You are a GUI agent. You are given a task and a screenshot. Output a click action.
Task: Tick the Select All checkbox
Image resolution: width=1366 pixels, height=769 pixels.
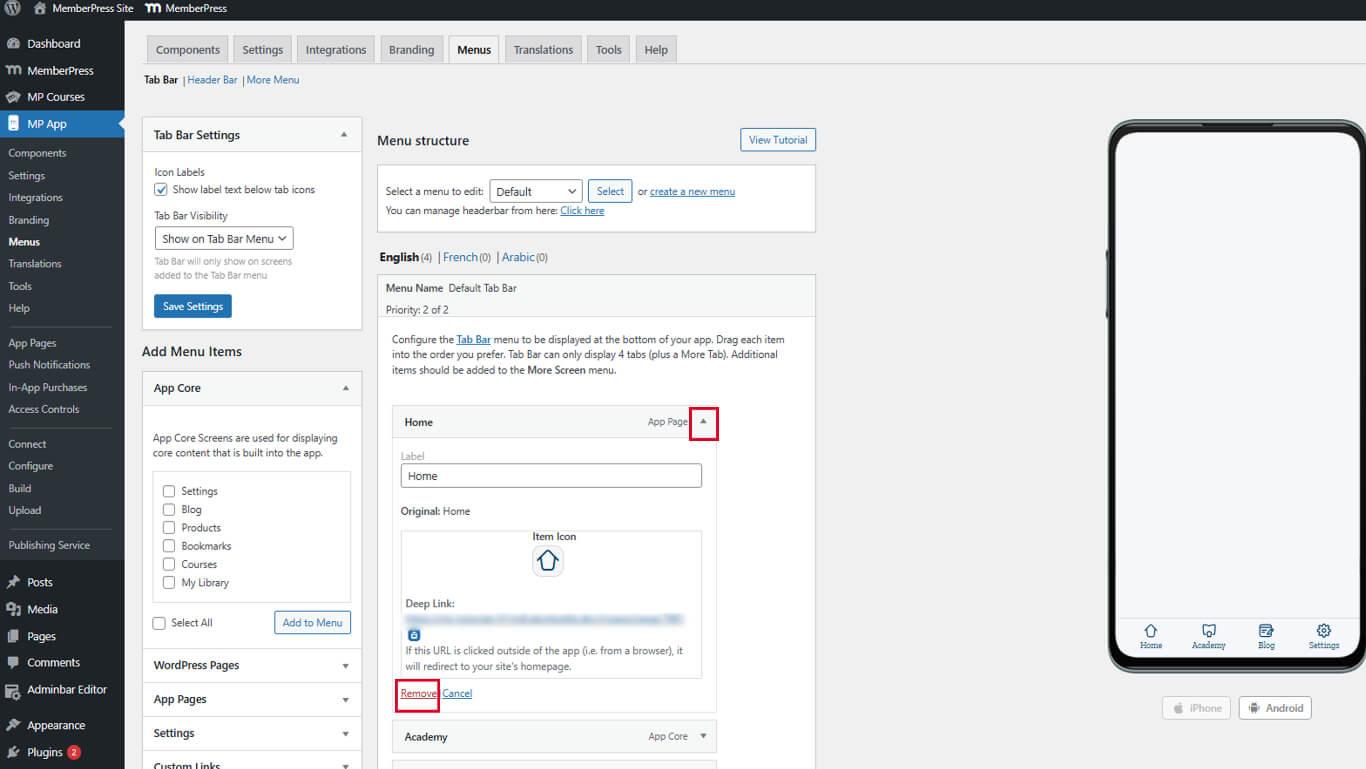coord(159,623)
